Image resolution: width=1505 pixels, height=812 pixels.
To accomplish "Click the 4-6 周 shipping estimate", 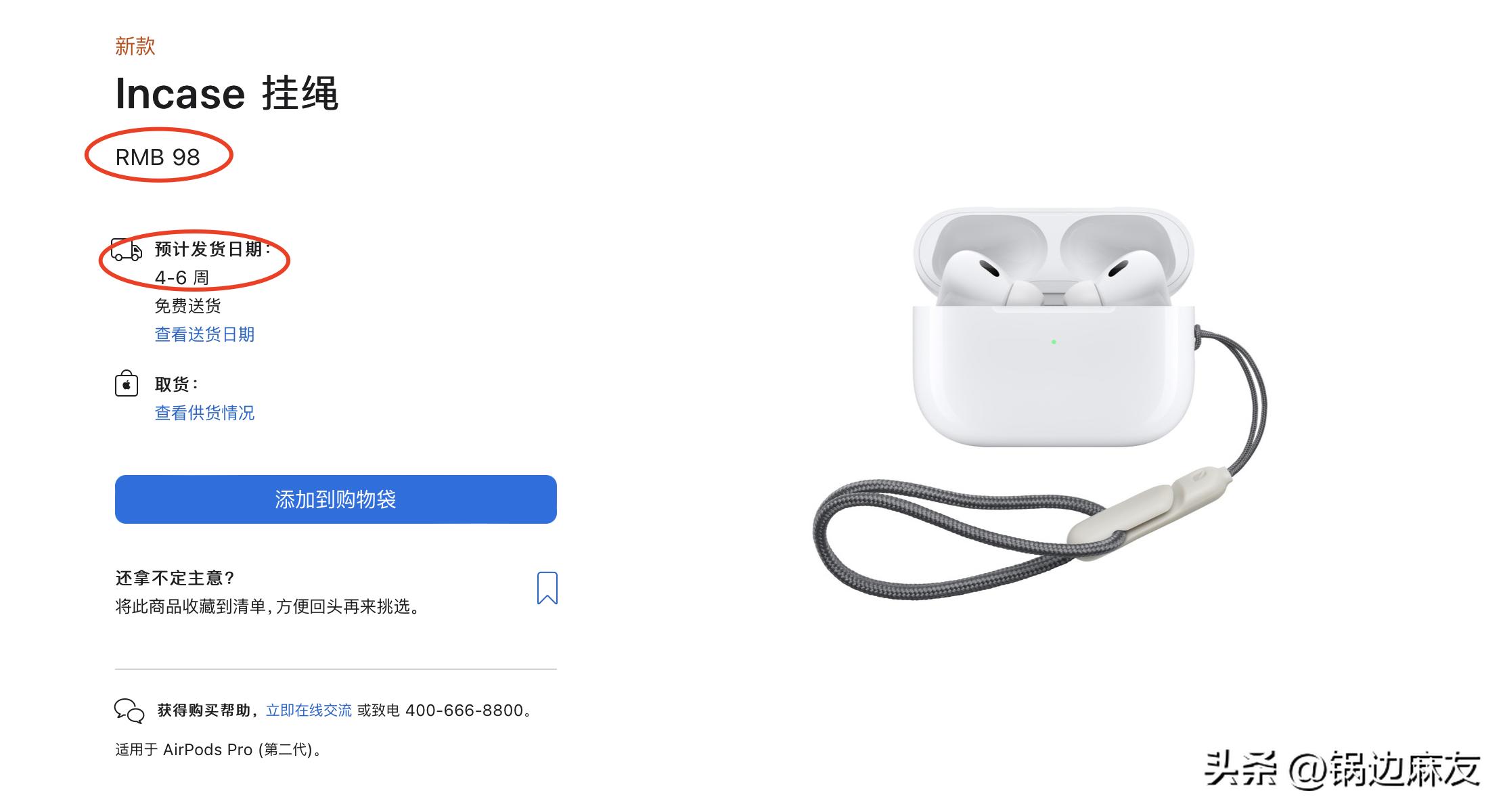I will pos(181,277).
